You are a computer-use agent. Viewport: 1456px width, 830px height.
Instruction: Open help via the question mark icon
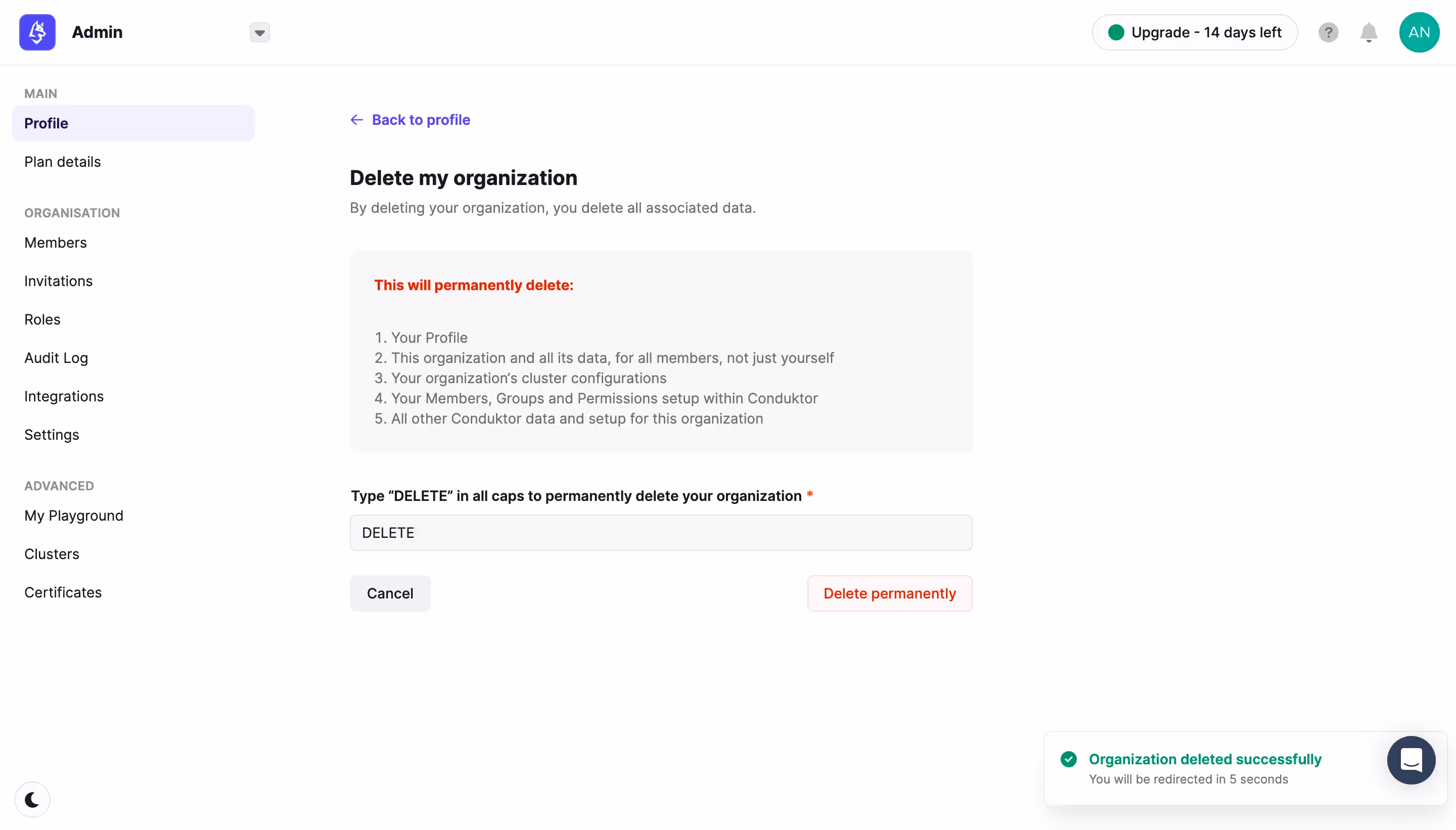pyautogui.click(x=1328, y=32)
